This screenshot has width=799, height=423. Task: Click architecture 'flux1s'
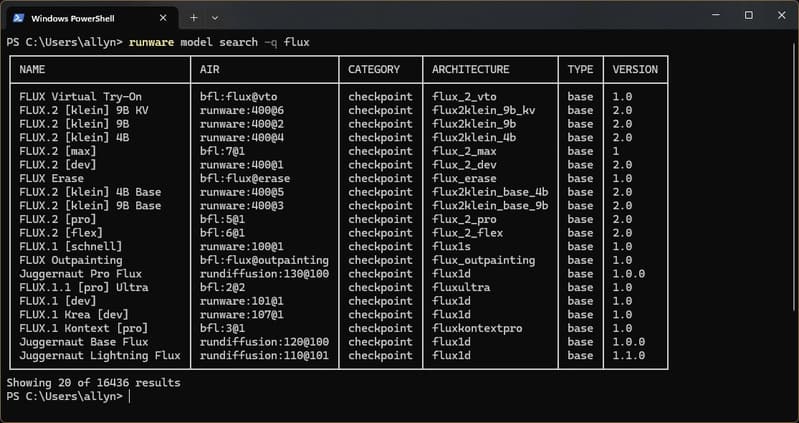click(x=451, y=247)
